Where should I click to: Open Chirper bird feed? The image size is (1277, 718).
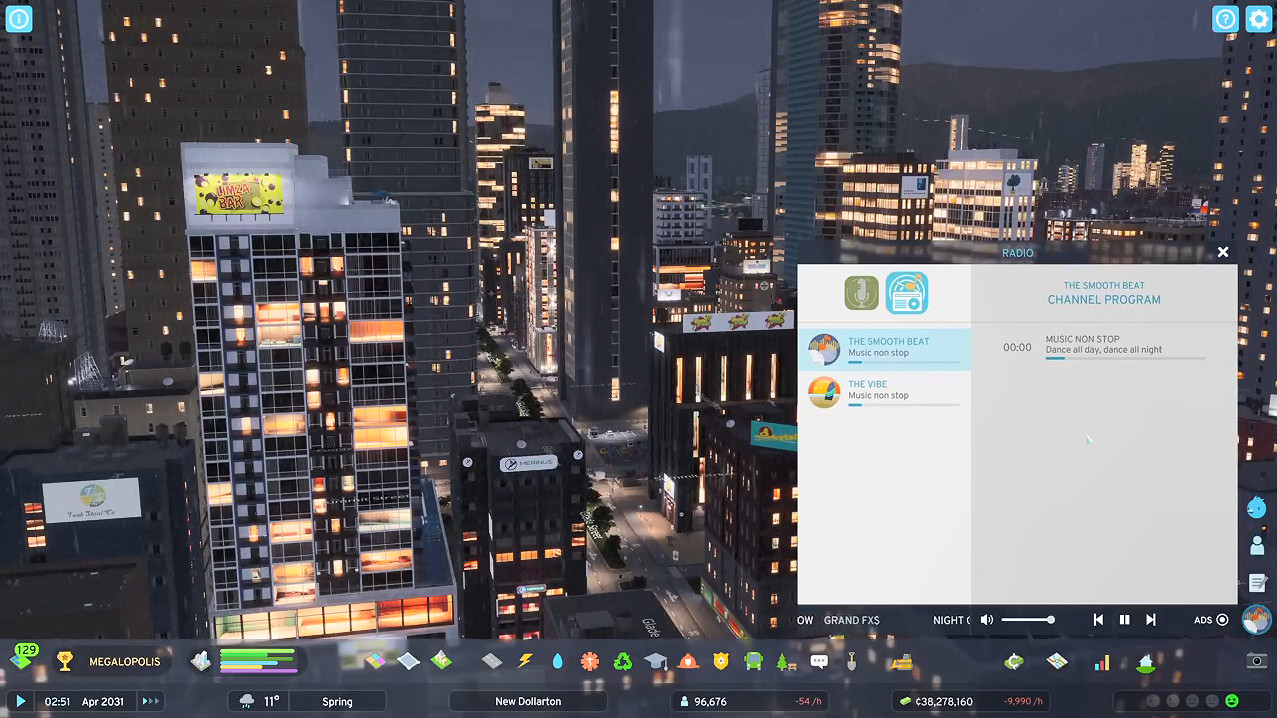click(x=1257, y=507)
